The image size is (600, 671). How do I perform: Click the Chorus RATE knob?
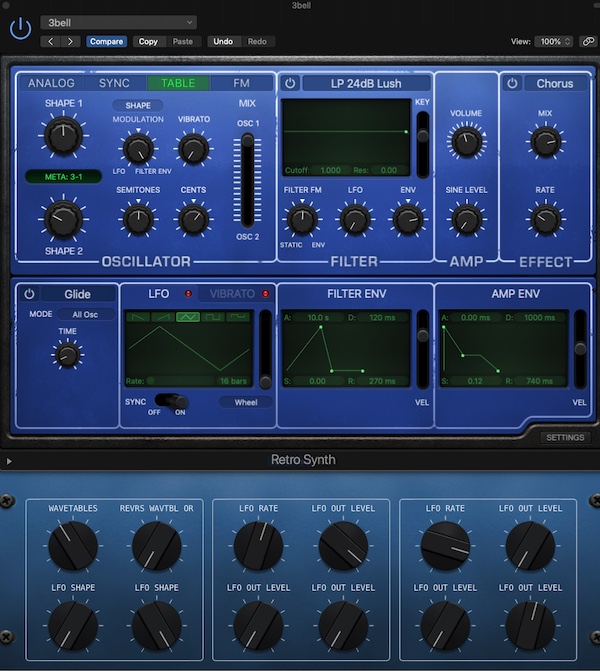coord(545,220)
